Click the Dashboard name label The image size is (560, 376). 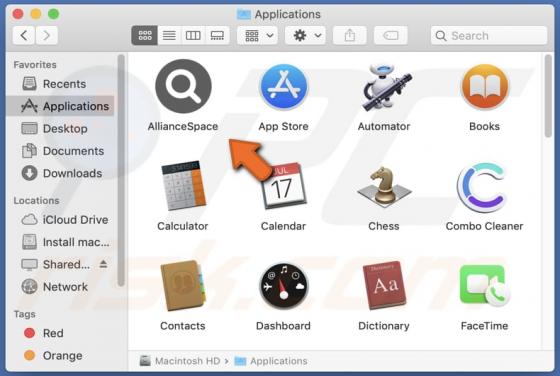coord(283,326)
